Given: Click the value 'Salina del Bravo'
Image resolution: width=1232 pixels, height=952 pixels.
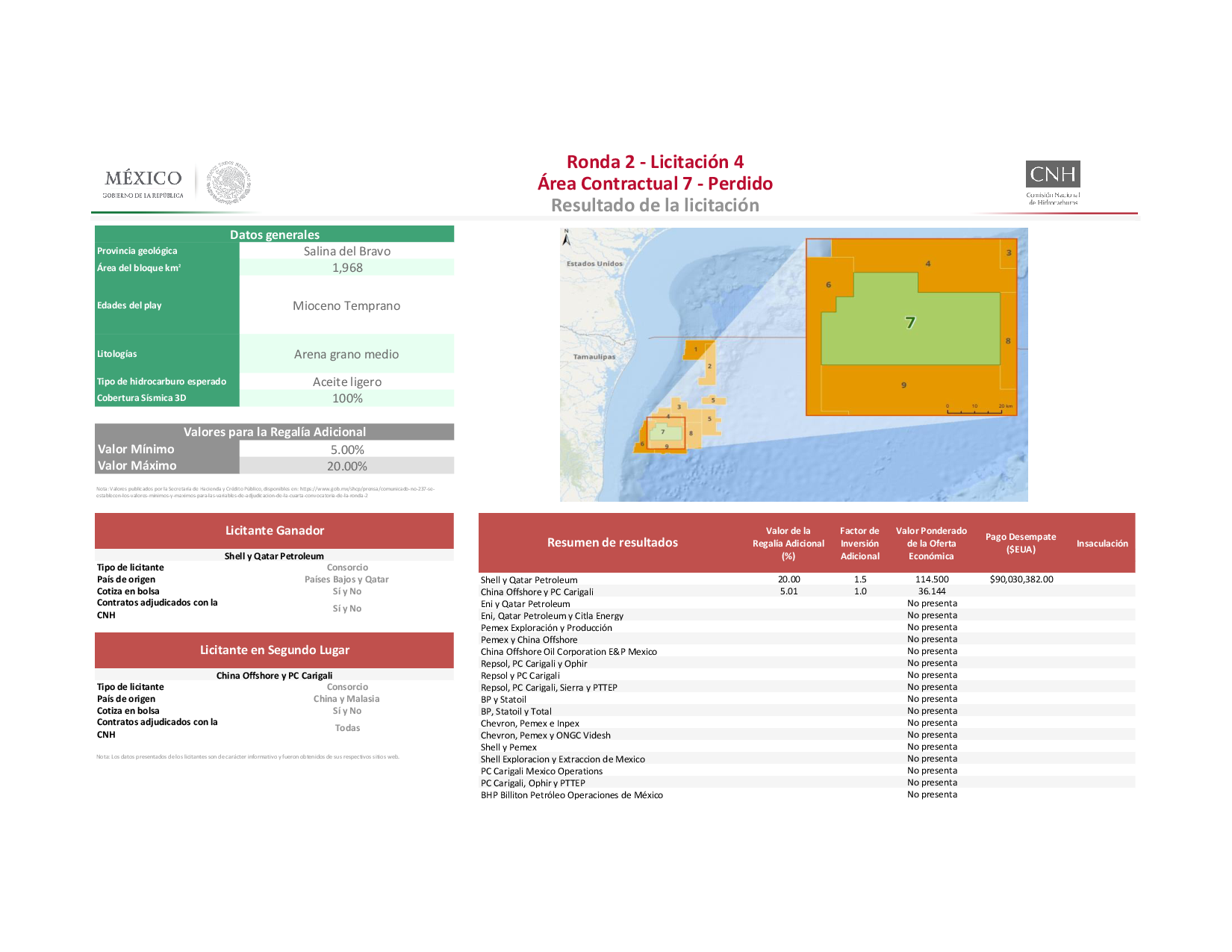Looking at the screenshot, I should pos(346,252).
